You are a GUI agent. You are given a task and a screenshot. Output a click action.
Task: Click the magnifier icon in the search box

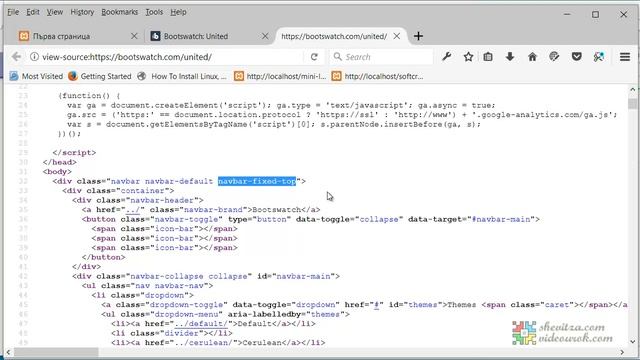[337, 57]
